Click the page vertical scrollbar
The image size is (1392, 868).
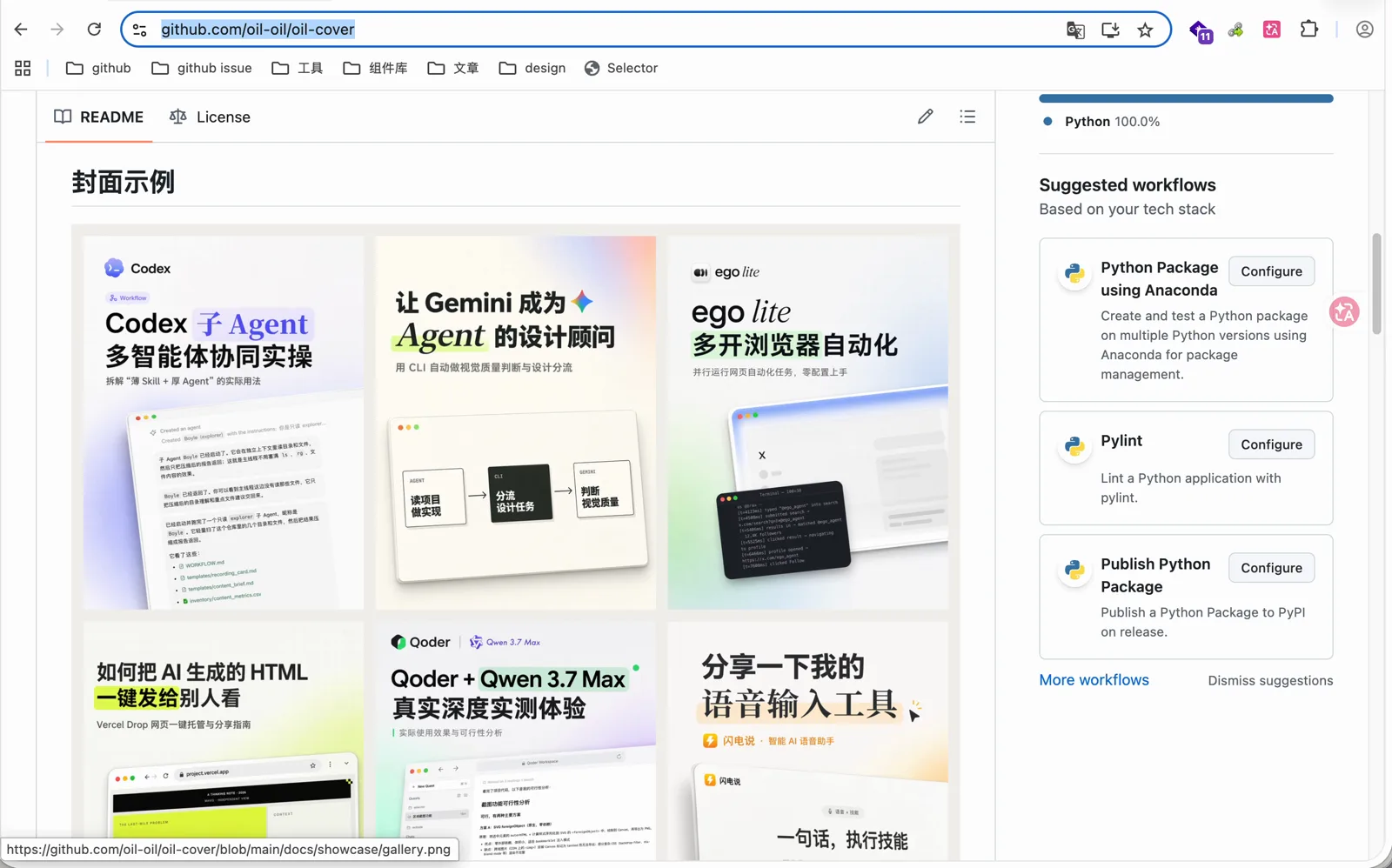coord(1376,284)
